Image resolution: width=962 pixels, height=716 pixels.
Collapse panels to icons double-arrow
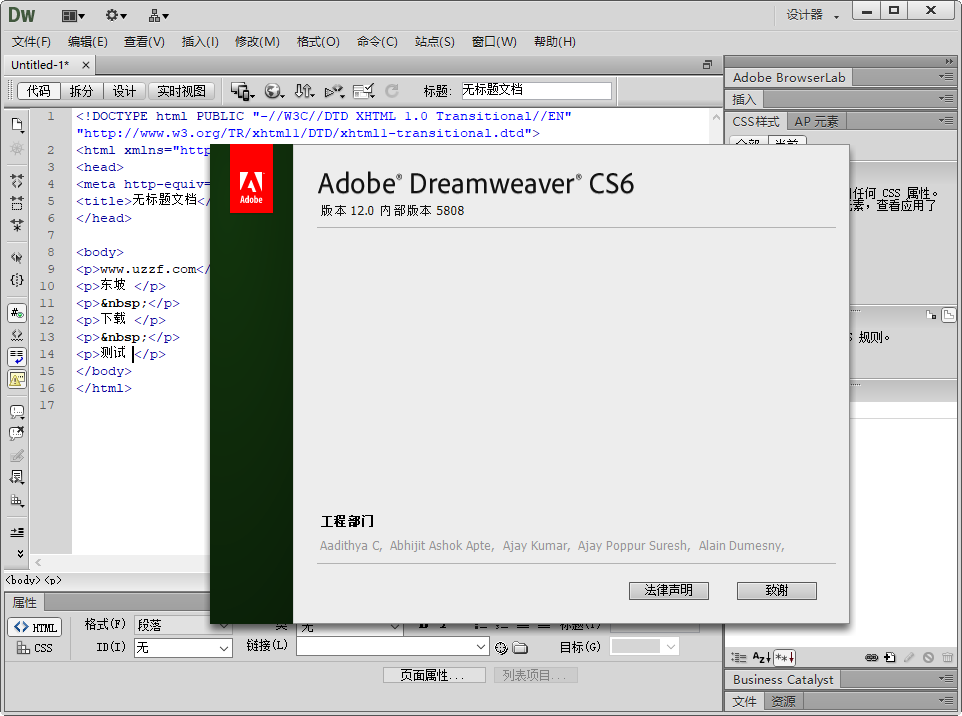point(949,61)
